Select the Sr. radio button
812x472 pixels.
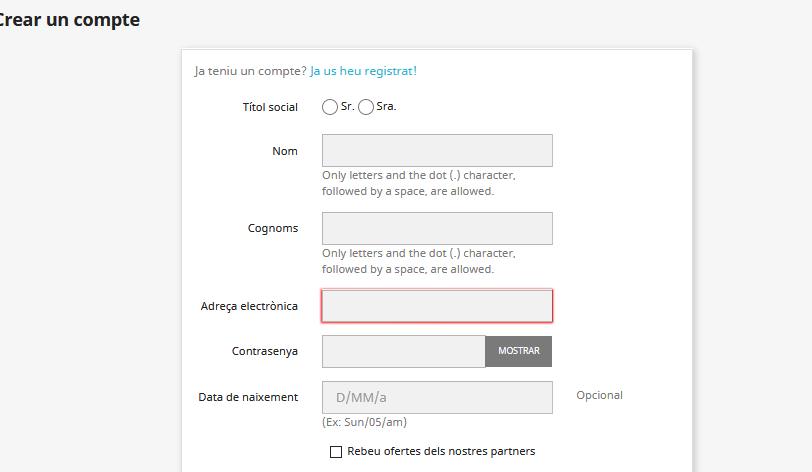(x=330, y=107)
